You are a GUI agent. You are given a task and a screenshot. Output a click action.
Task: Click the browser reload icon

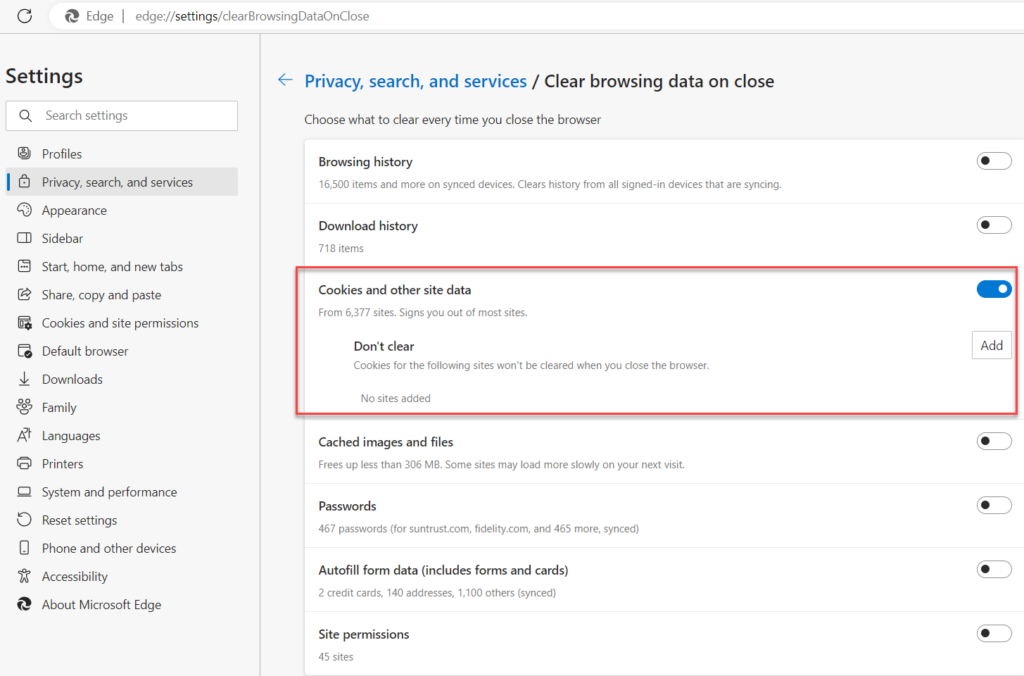tap(25, 16)
